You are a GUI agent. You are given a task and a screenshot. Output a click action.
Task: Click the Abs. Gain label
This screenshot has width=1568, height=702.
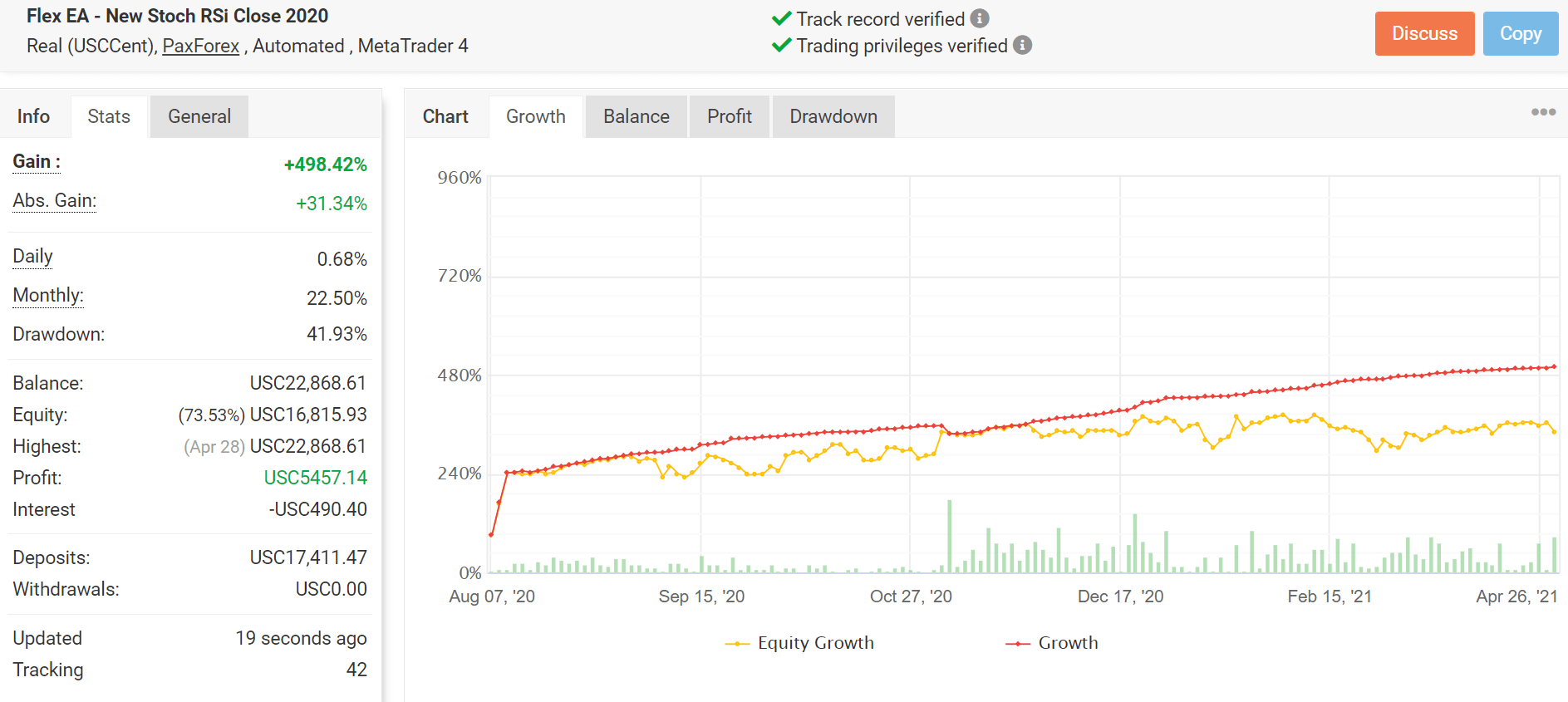[55, 201]
